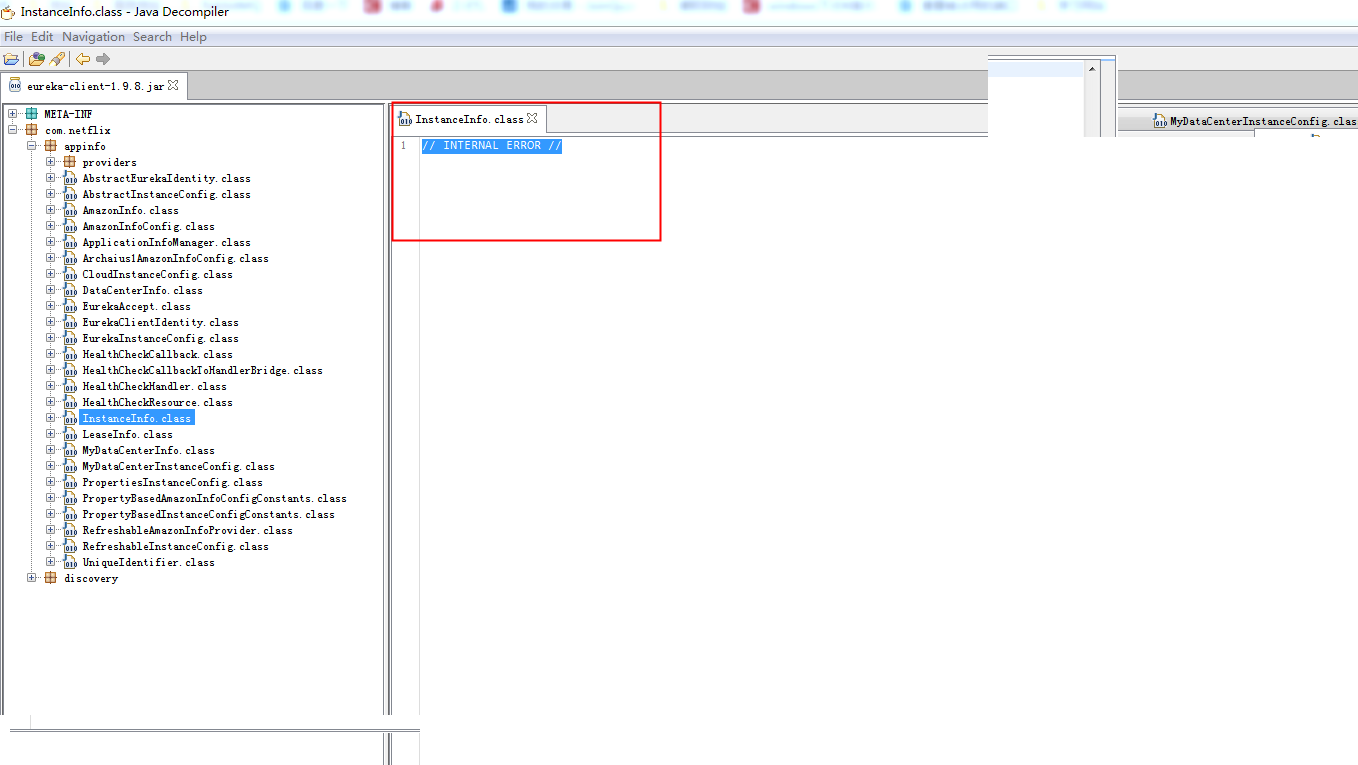Close the eureka-client-1.9.8.jar tab
This screenshot has width=1358, height=765.
point(173,85)
